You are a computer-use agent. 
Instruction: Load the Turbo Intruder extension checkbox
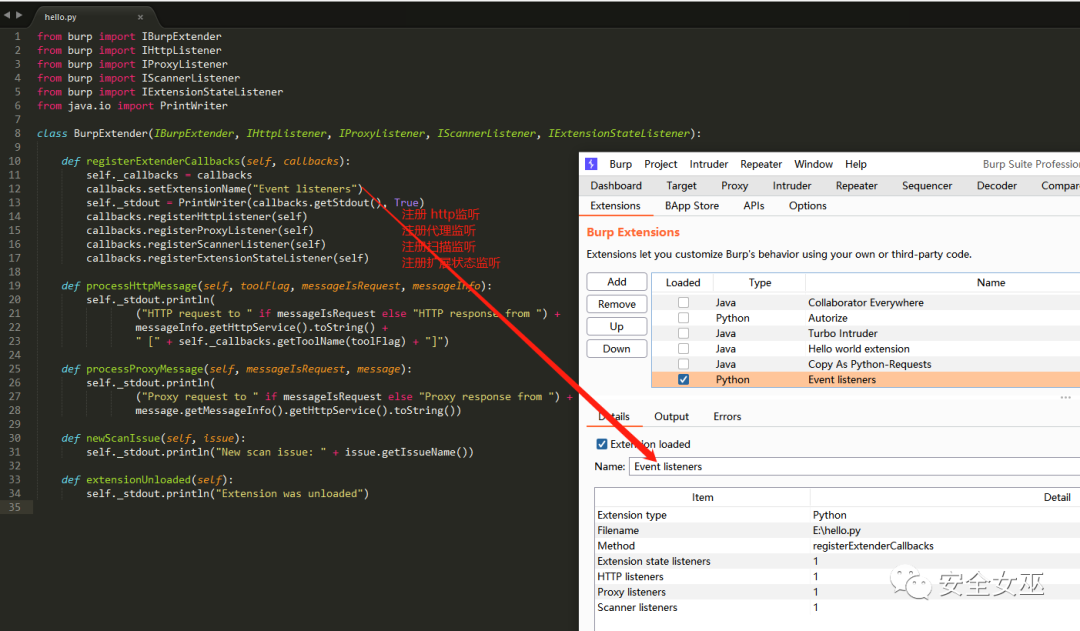click(x=683, y=333)
